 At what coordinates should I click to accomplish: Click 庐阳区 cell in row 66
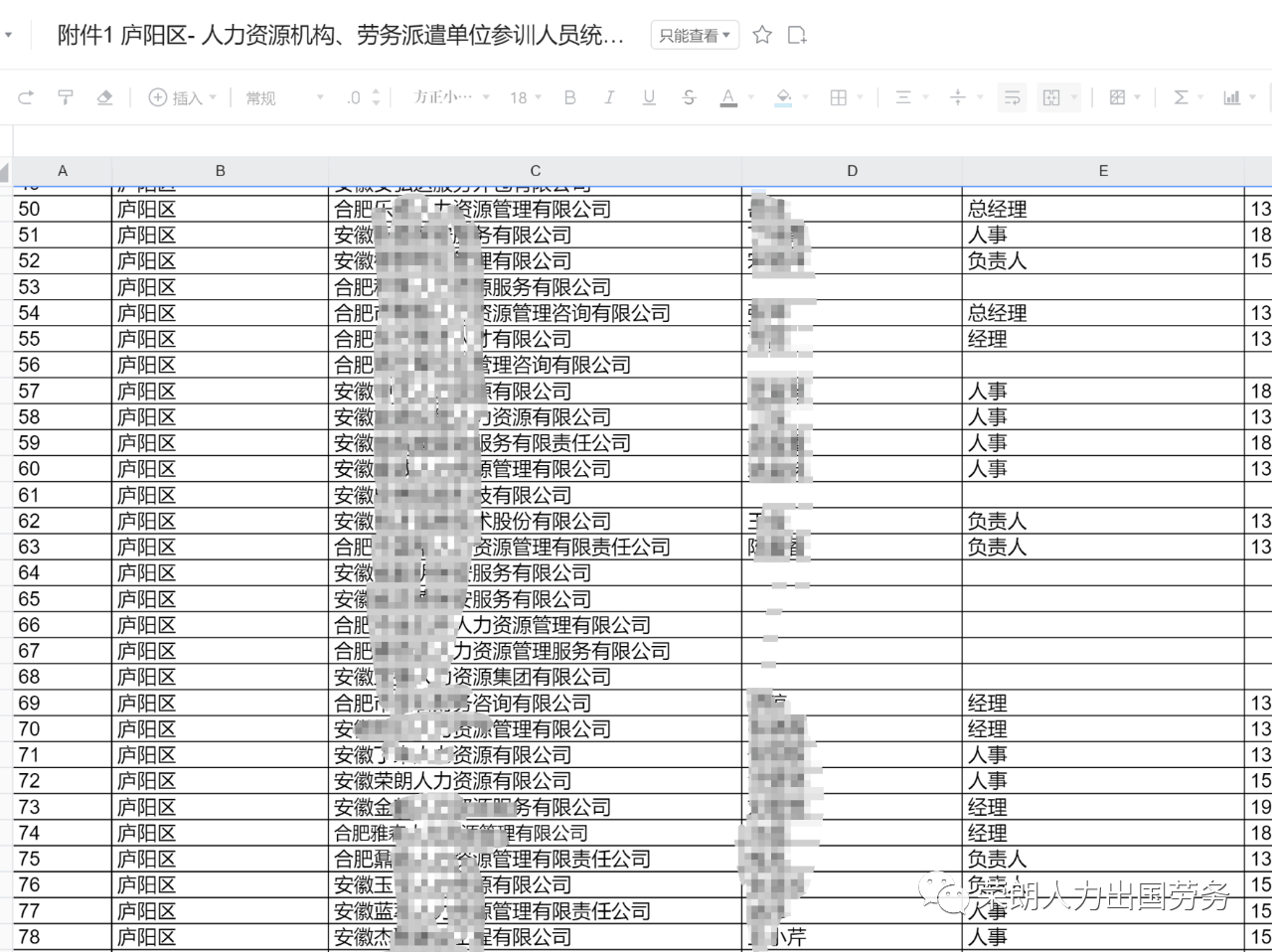pos(221,625)
